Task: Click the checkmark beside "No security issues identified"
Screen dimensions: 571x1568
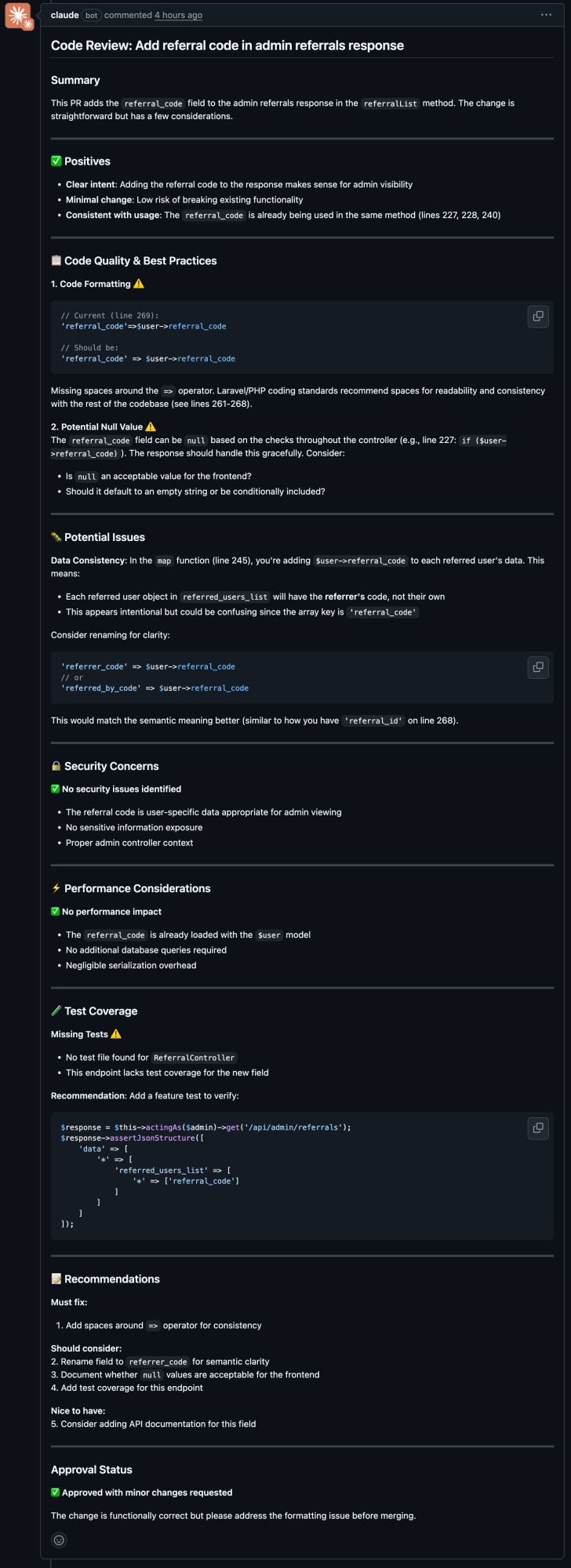Action: 56,789
